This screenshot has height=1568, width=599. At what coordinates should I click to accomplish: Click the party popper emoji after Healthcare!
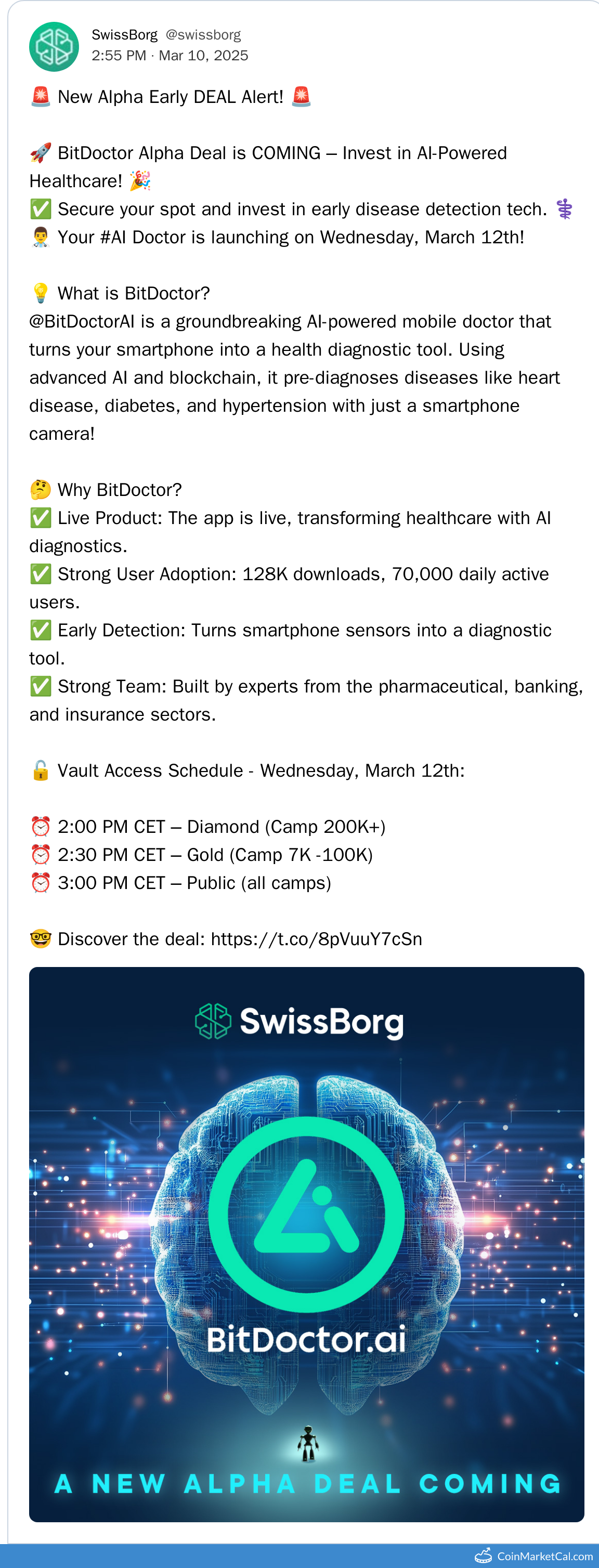(x=140, y=181)
